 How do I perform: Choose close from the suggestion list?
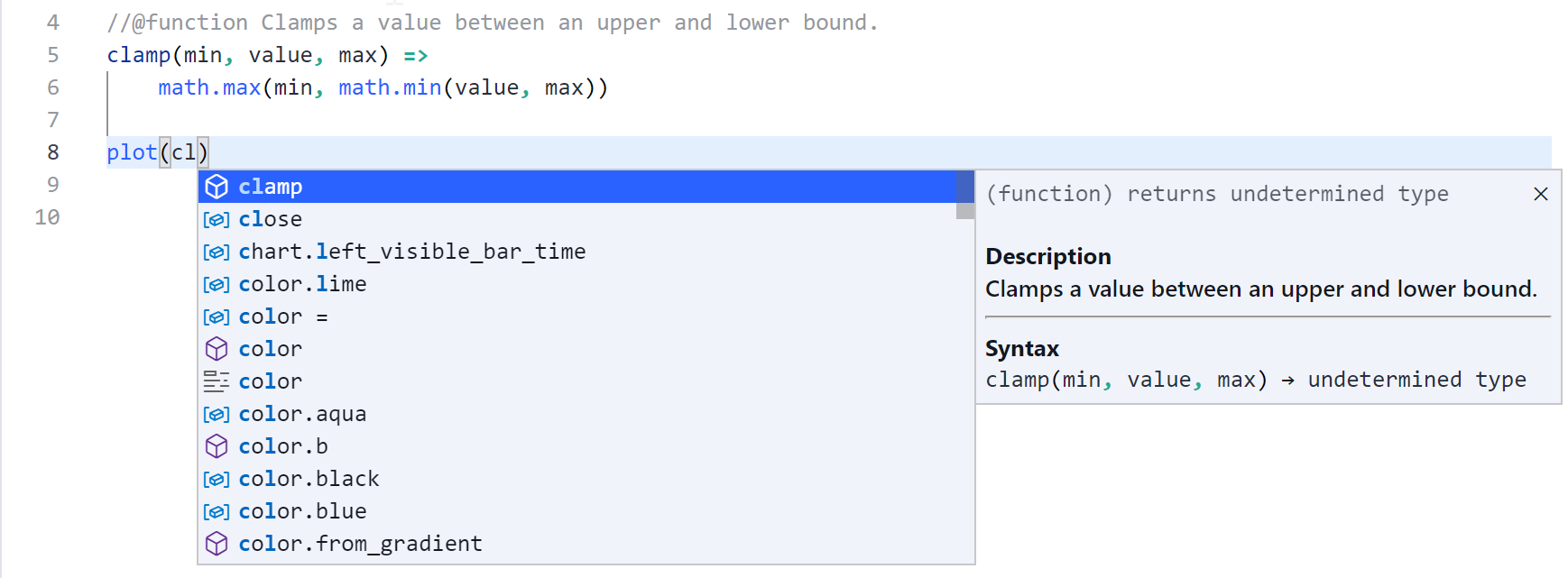pyautogui.click(x=577, y=219)
